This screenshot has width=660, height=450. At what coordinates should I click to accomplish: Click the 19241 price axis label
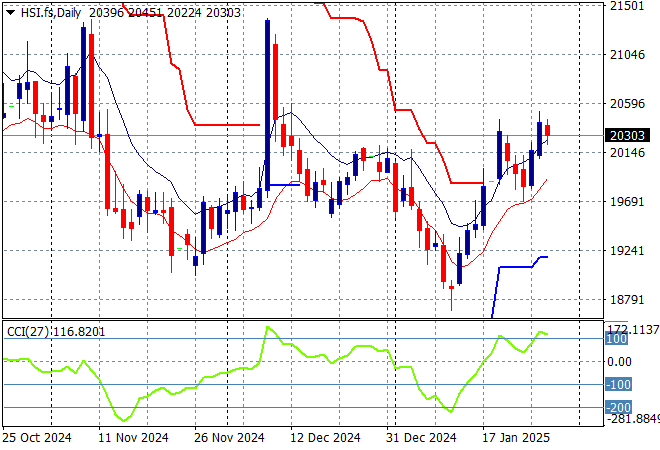(x=627, y=251)
